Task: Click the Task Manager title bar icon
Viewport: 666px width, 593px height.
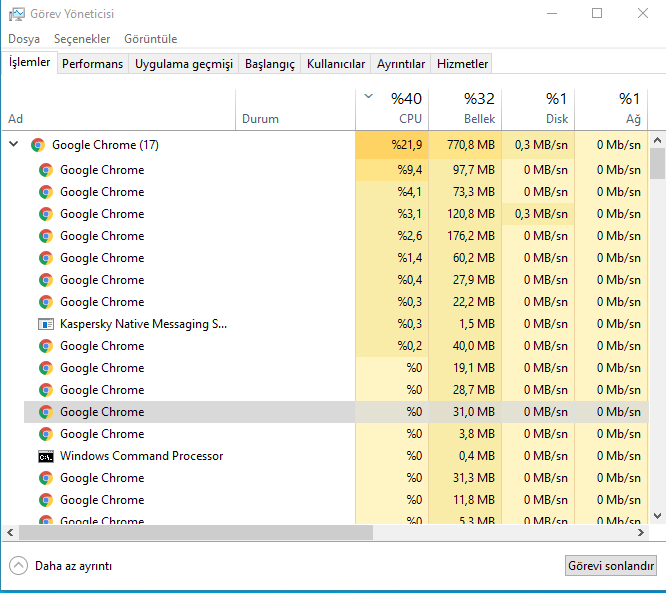Action: tap(17, 14)
